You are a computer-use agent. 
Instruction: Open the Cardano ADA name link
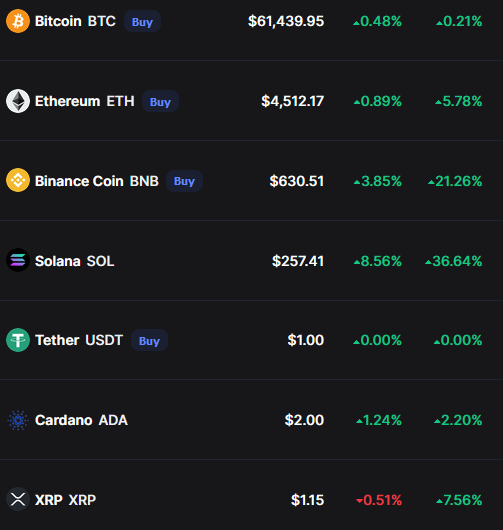click(x=81, y=420)
